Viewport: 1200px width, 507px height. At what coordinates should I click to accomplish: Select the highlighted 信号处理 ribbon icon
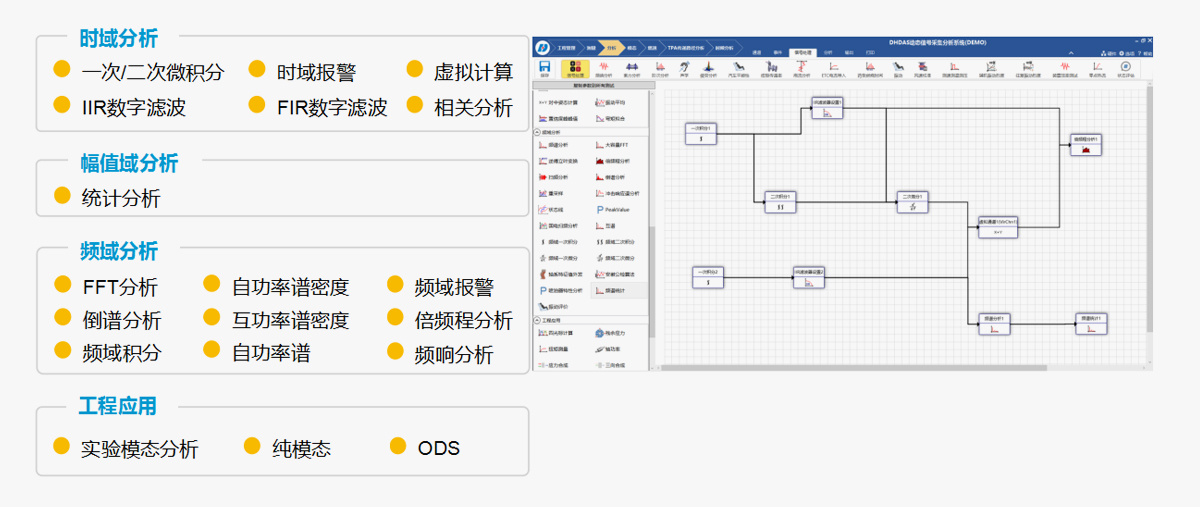click(x=575, y=68)
